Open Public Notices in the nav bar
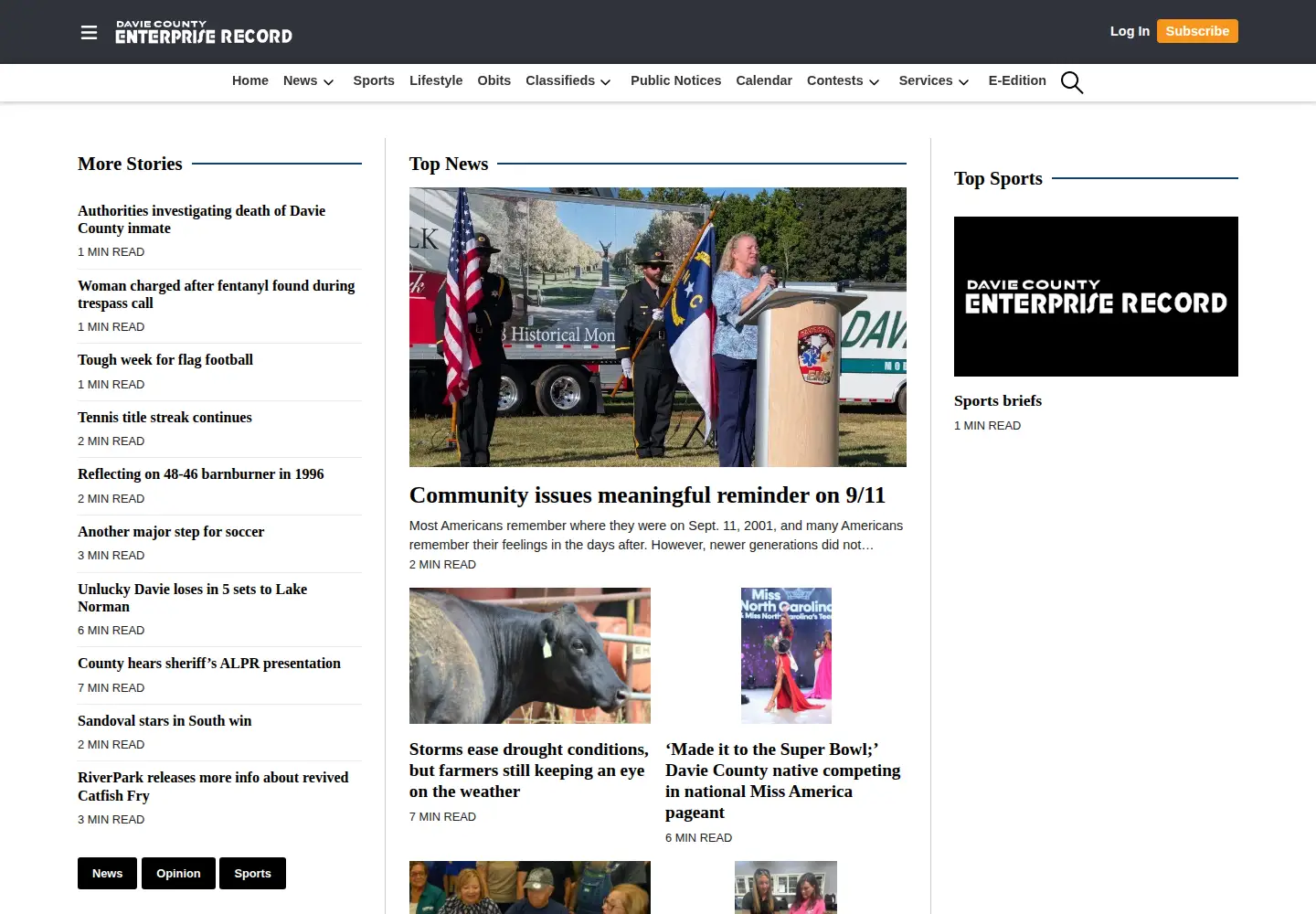 [675, 80]
